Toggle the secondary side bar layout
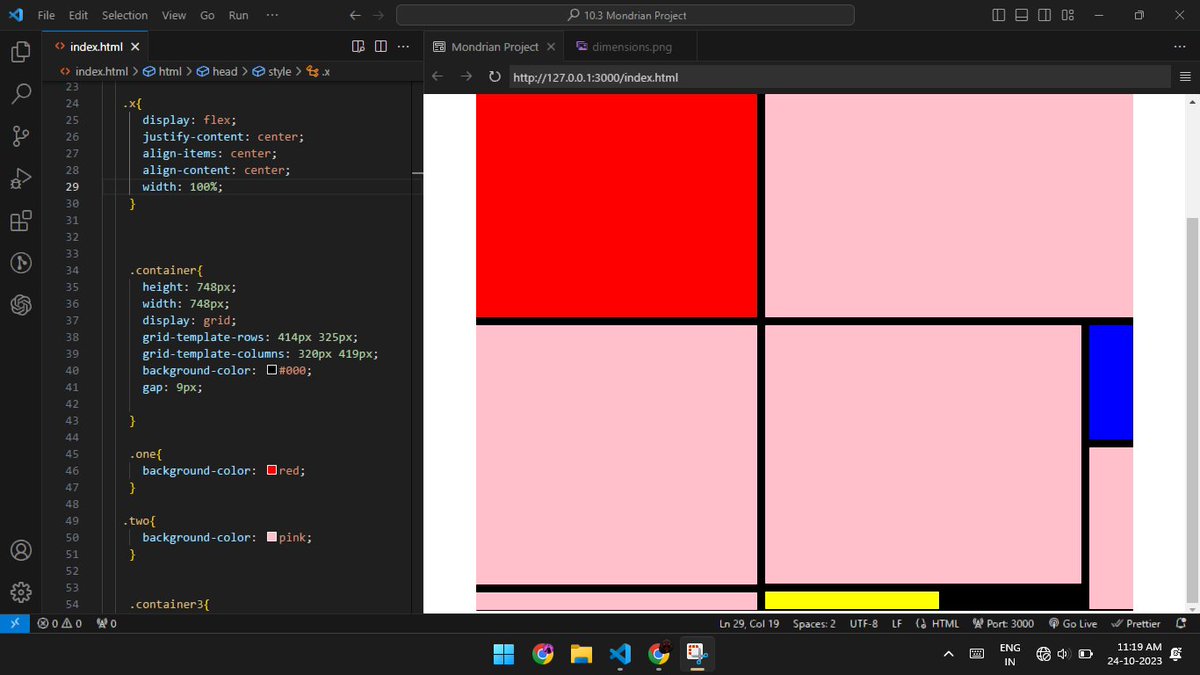This screenshot has width=1200, height=675. click(1045, 15)
